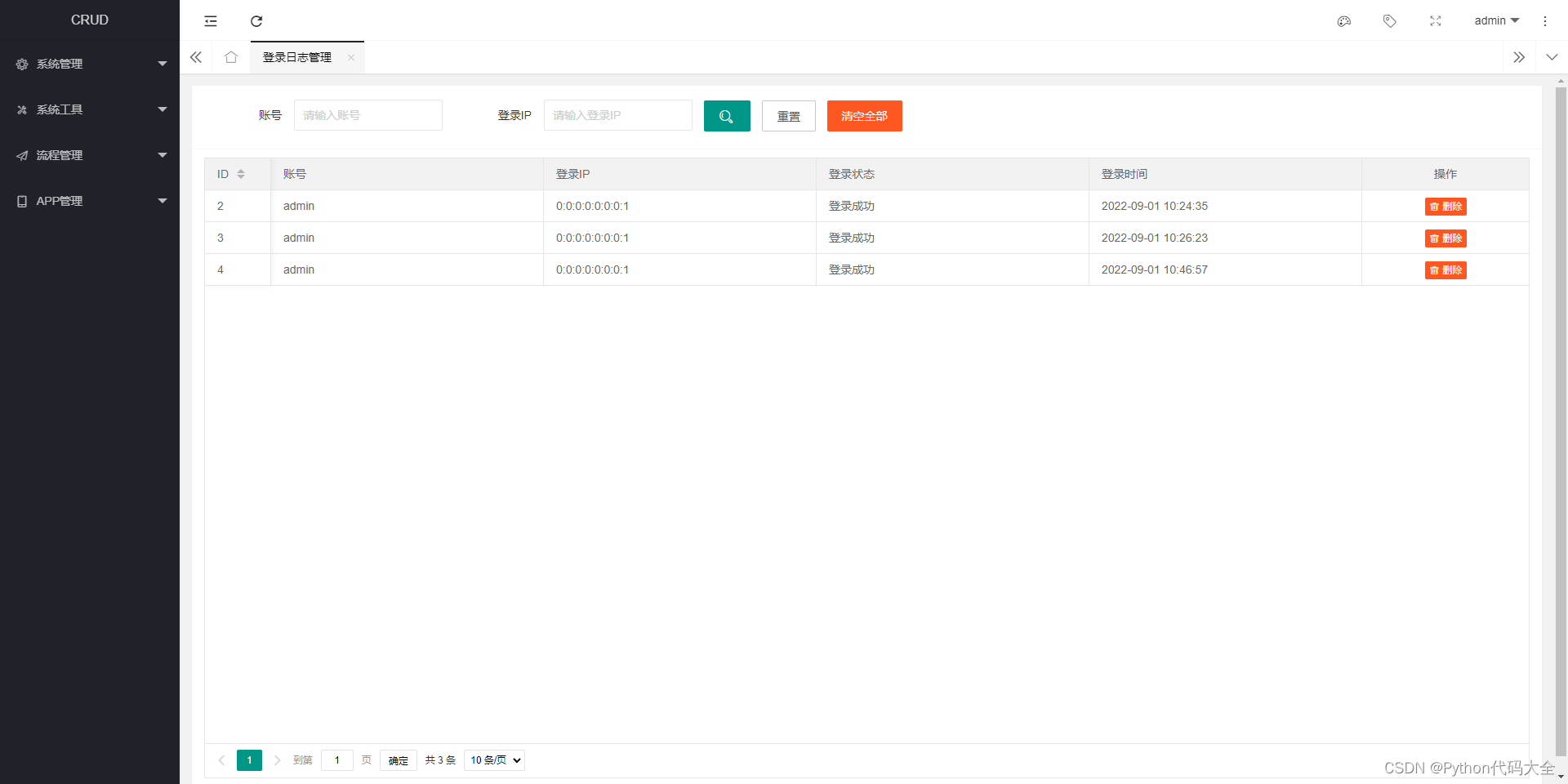The width and height of the screenshot is (1568, 784).
Task: Click the search magnifier button
Action: [x=726, y=116]
